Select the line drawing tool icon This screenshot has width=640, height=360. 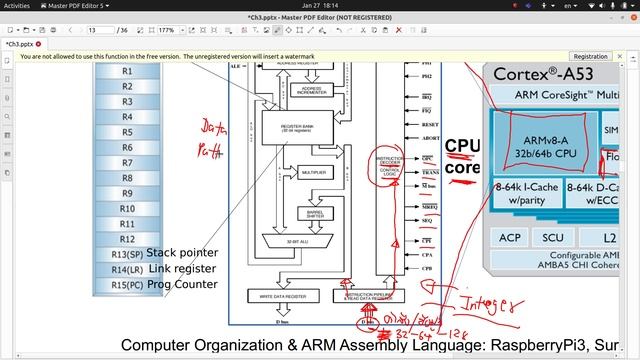tap(311, 30)
